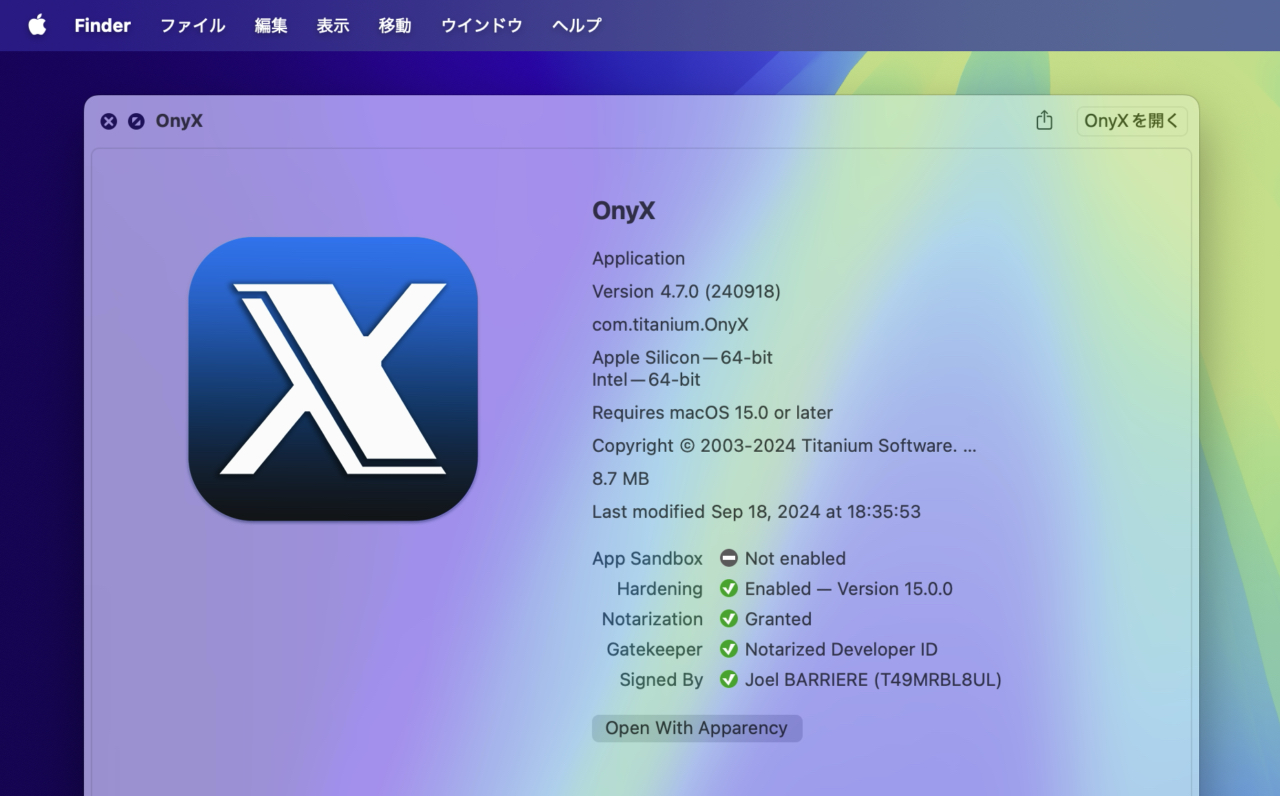The height and width of the screenshot is (796, 1280).
Task: Click the Version 4.7.0 (240918) text
Action: pyautogui.click(x=686, y=292)
